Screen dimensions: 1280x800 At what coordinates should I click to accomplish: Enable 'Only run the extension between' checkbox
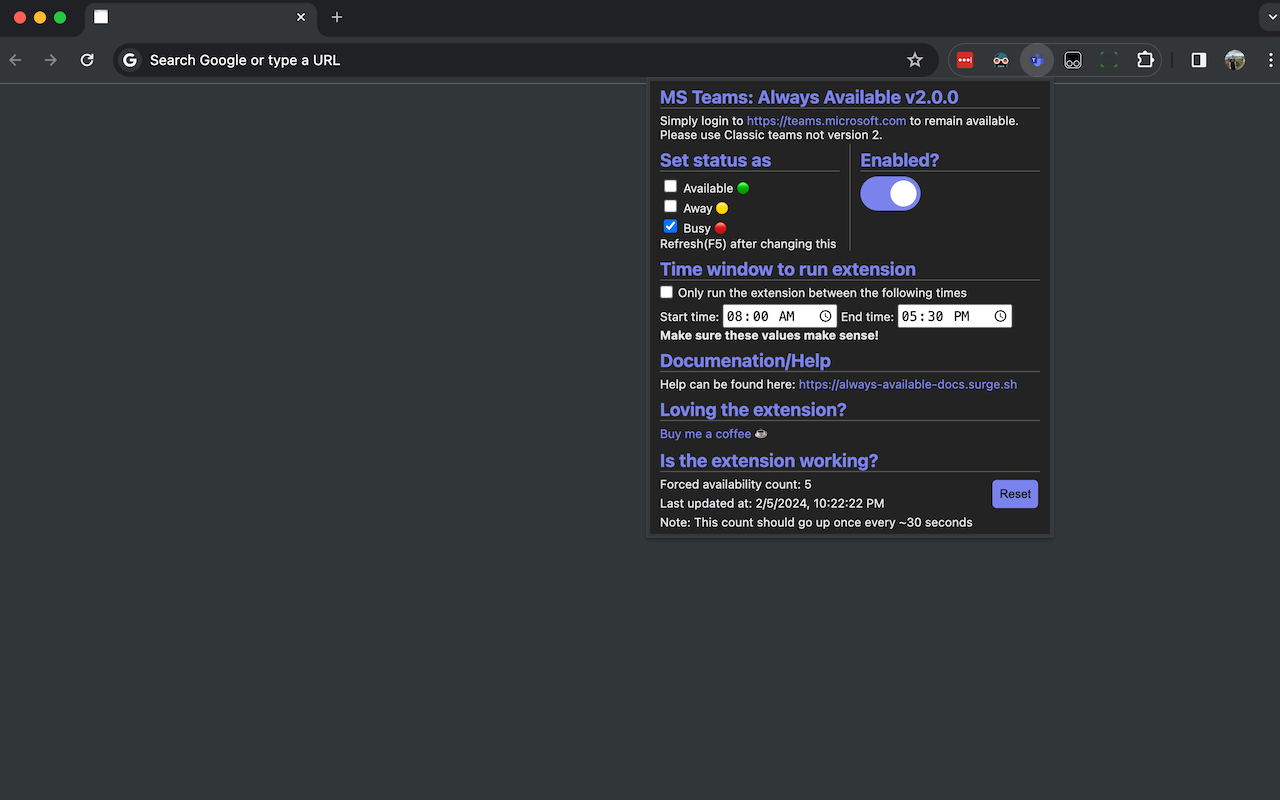pos(667,292)
